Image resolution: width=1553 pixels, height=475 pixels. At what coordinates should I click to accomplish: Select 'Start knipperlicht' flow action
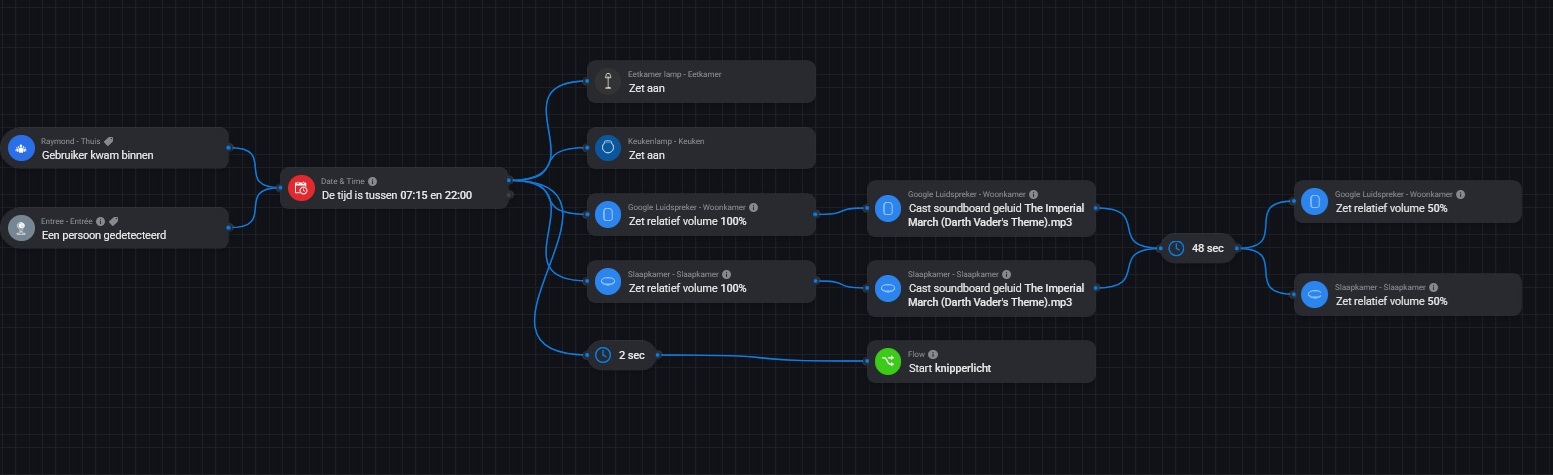[x=950, y=368]
